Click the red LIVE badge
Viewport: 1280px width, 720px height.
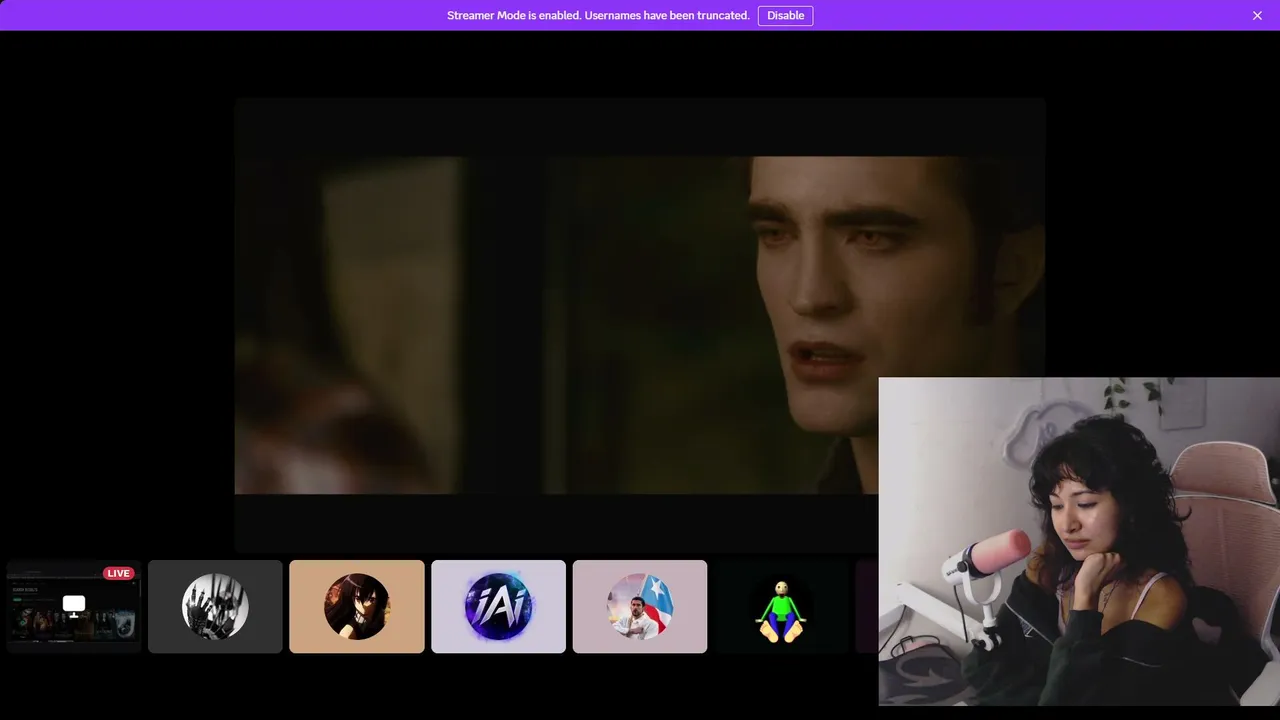coord(118,573)
